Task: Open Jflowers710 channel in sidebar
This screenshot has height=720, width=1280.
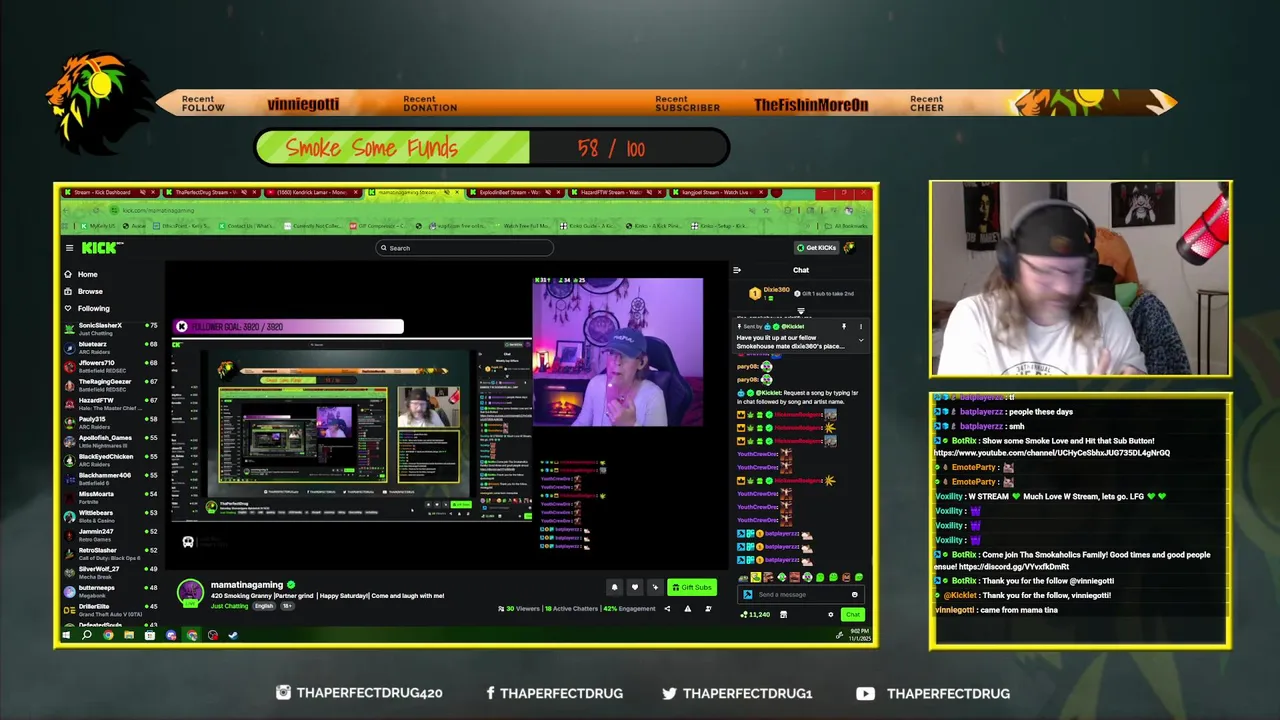Action: [112, 366]
